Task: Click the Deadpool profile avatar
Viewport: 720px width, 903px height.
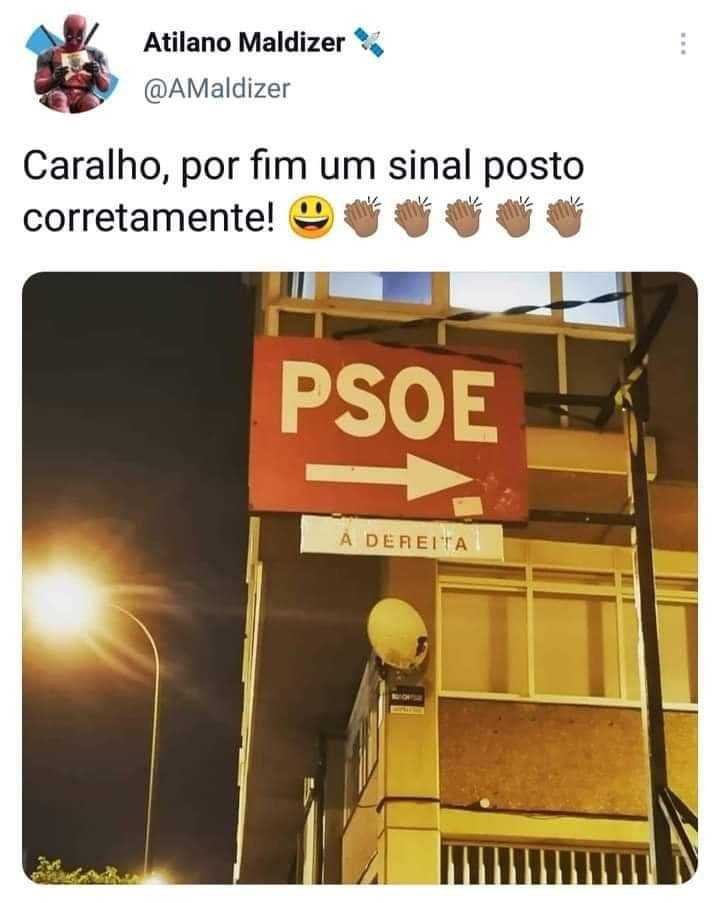Action: click(71, 64)
